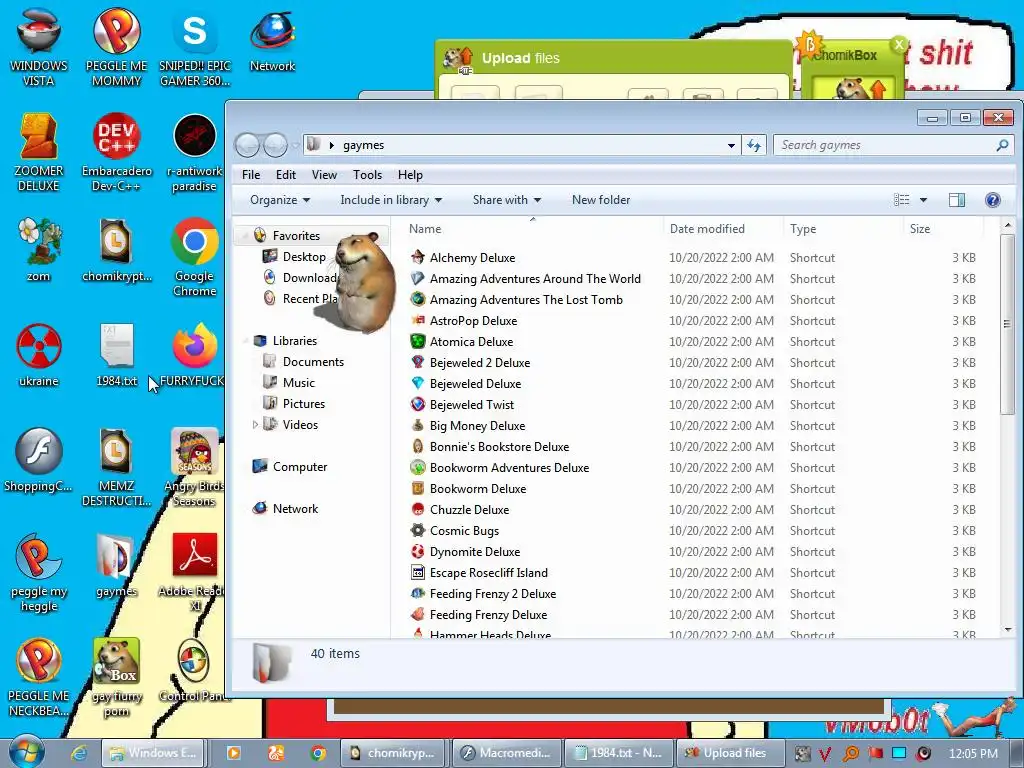
Task: Click the Windows Start orb
Action: pos(27,752)
